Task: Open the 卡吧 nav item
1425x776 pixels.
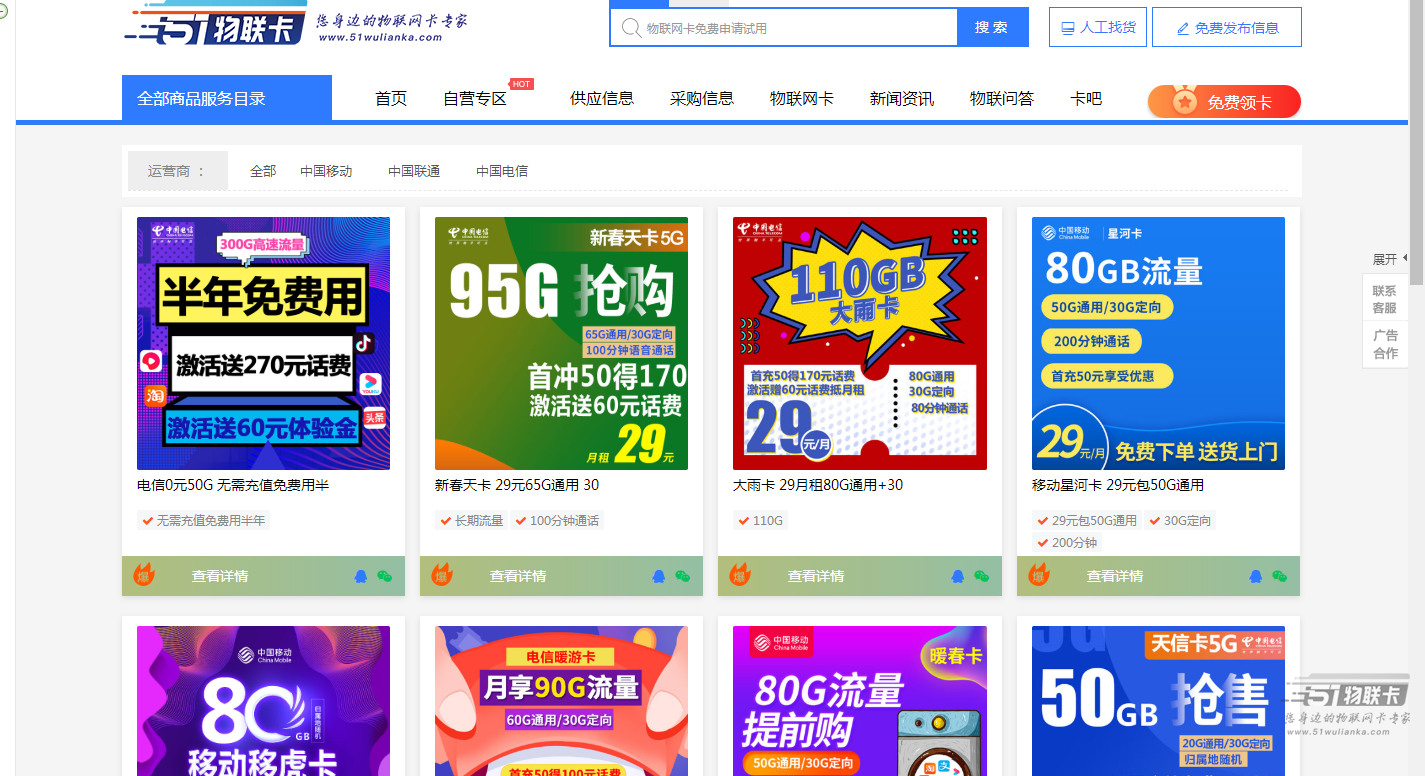Action: (x=1086, y=98)
